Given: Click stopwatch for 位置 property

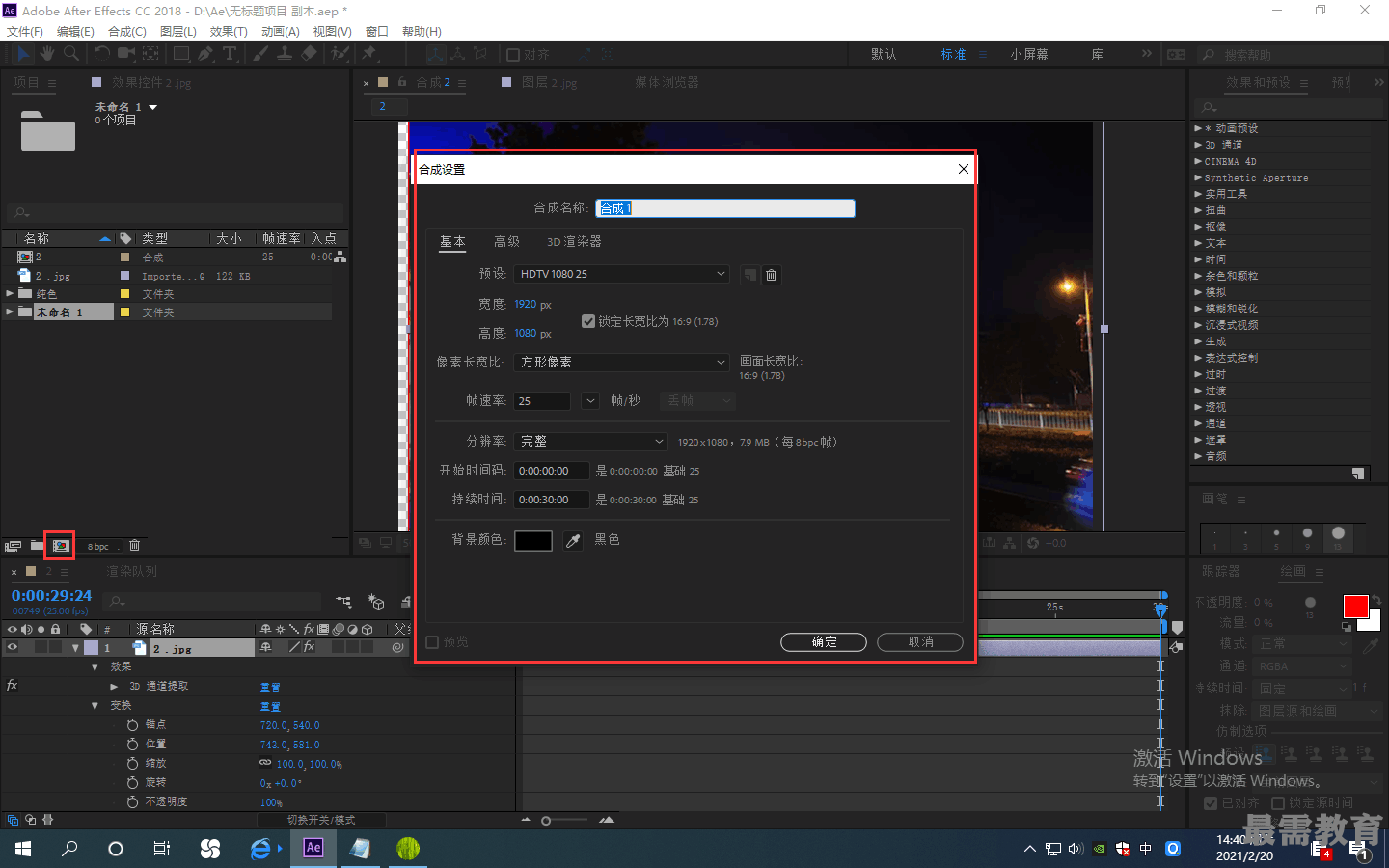Looking at the screenshot, I should 133,744.
